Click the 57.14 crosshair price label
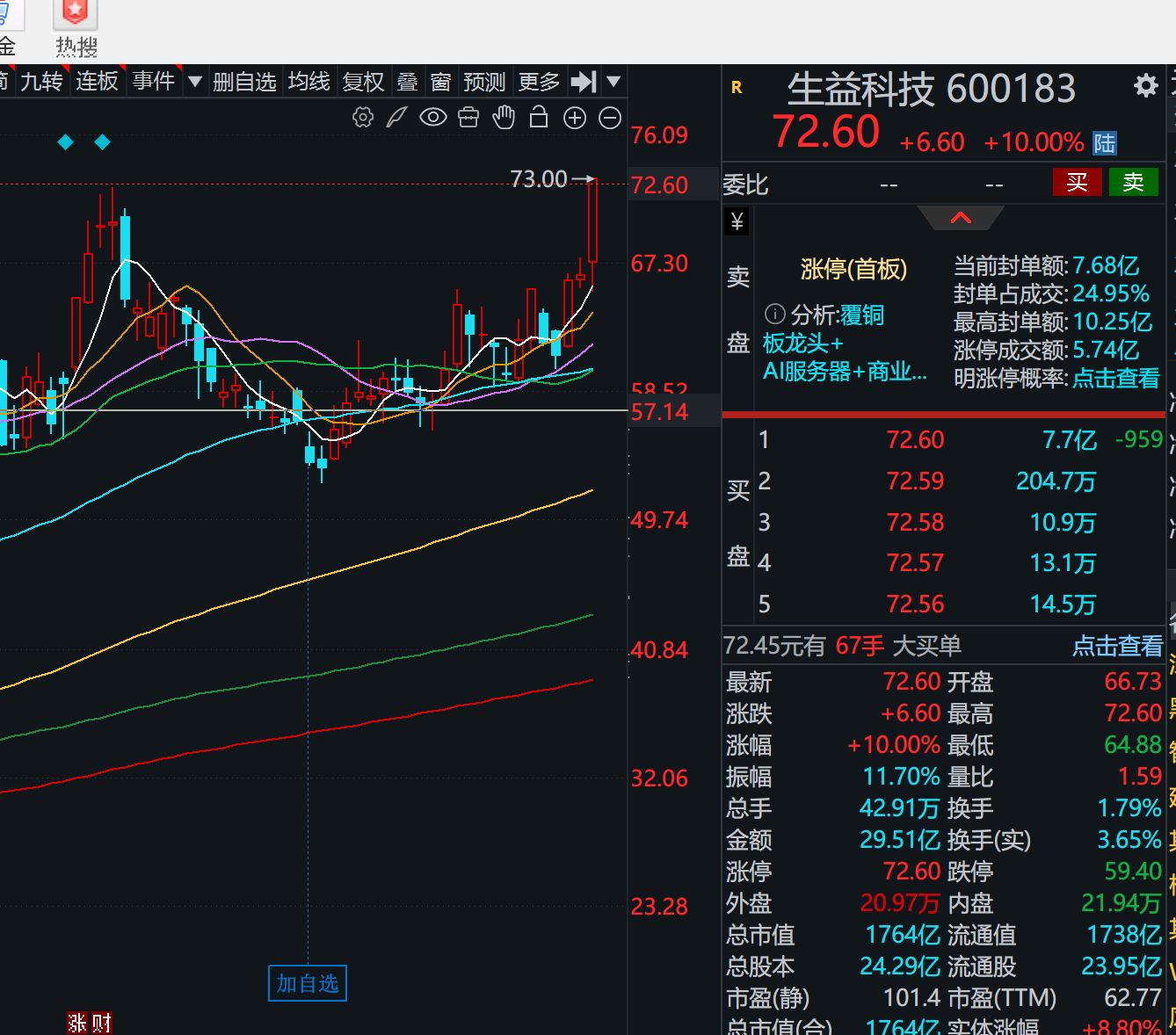The width and height of the screenshot is (1176, 1035). tap(660, 412)
